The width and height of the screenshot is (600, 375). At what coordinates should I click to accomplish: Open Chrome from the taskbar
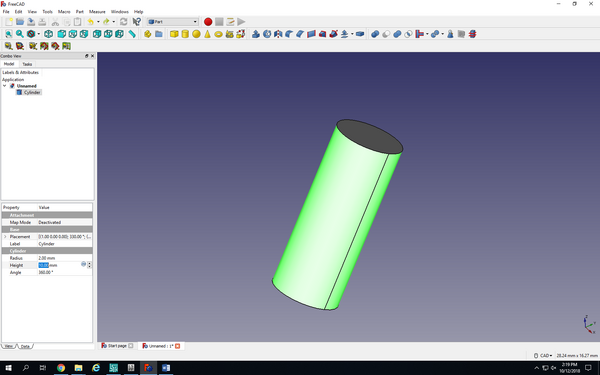tap(61, 368)
